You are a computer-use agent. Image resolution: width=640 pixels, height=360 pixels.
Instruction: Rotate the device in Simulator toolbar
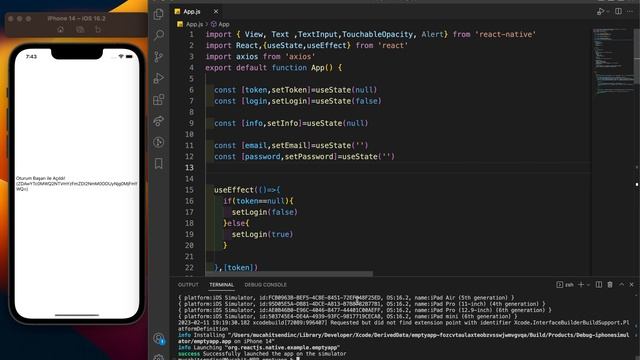[98, 29]
